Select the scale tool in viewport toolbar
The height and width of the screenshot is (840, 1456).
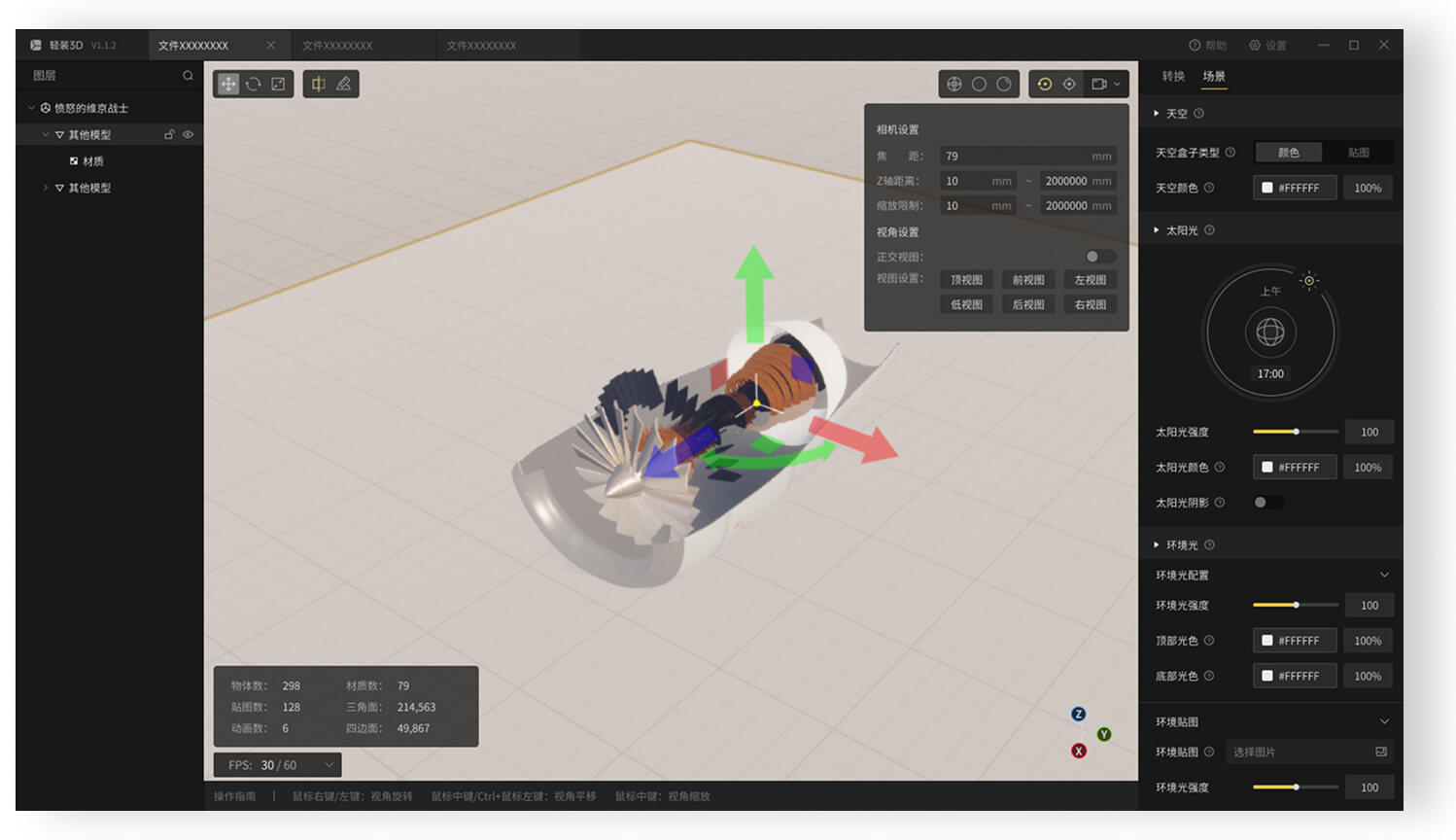[x=279, y=85]
